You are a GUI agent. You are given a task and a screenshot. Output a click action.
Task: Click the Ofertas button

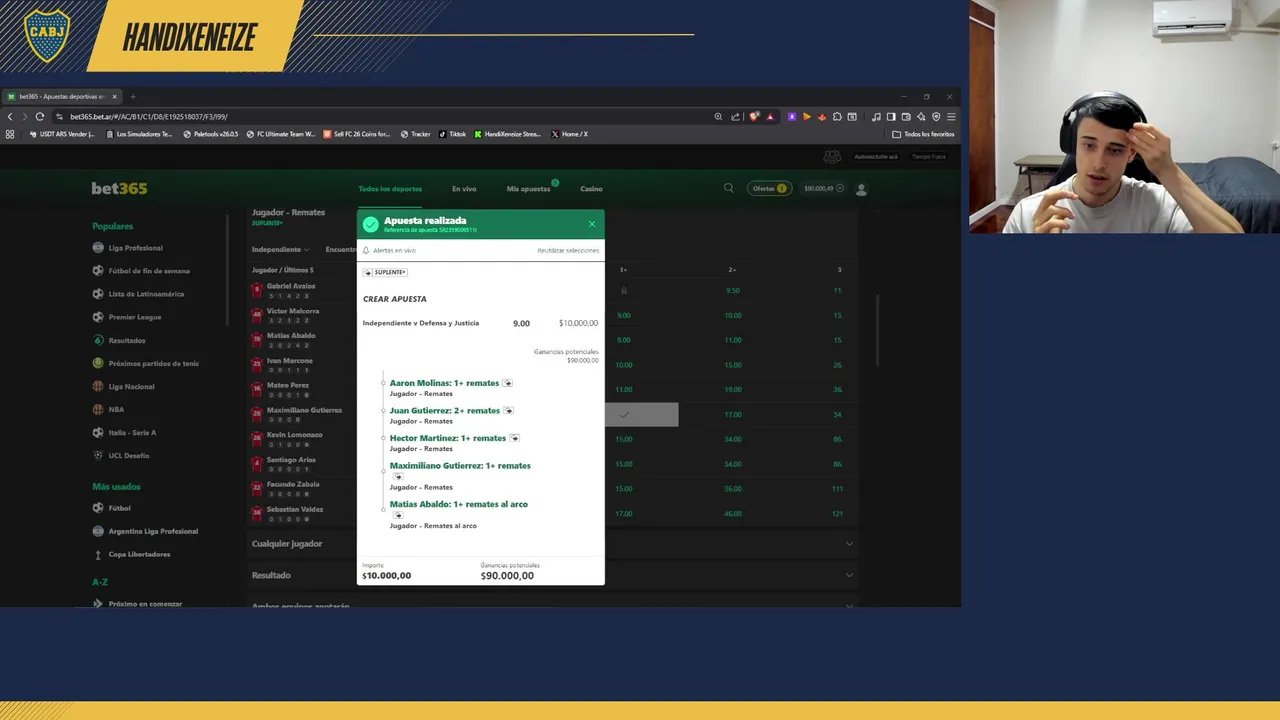769,188
